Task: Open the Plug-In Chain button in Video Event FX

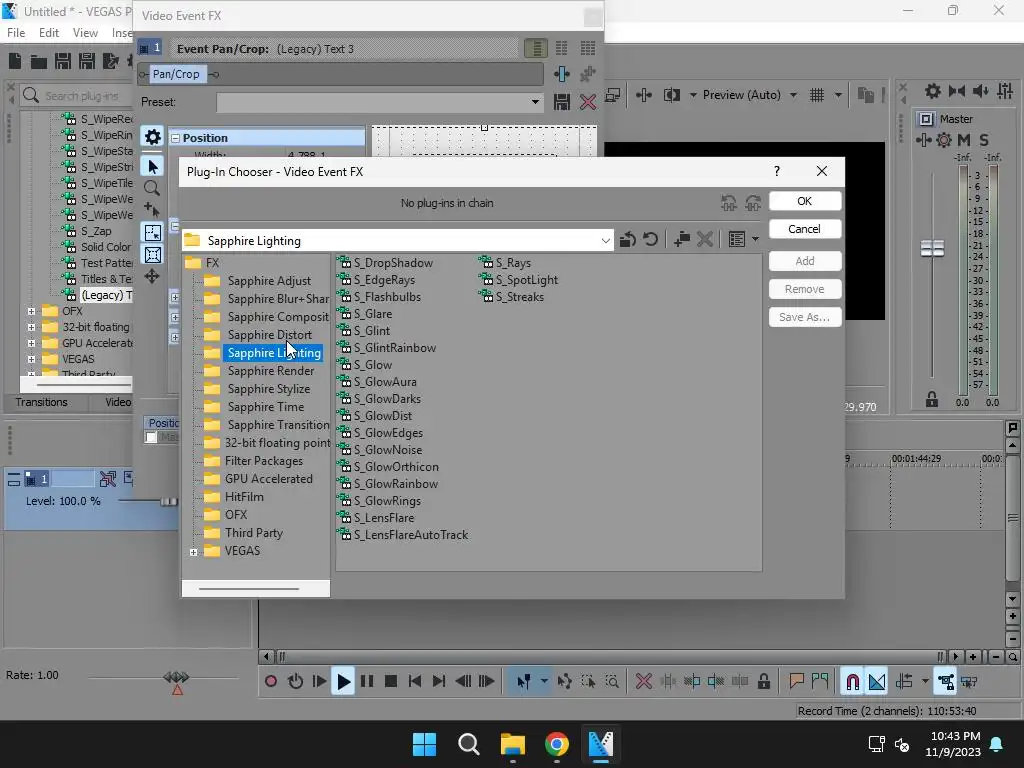Action: coord(562,74)
